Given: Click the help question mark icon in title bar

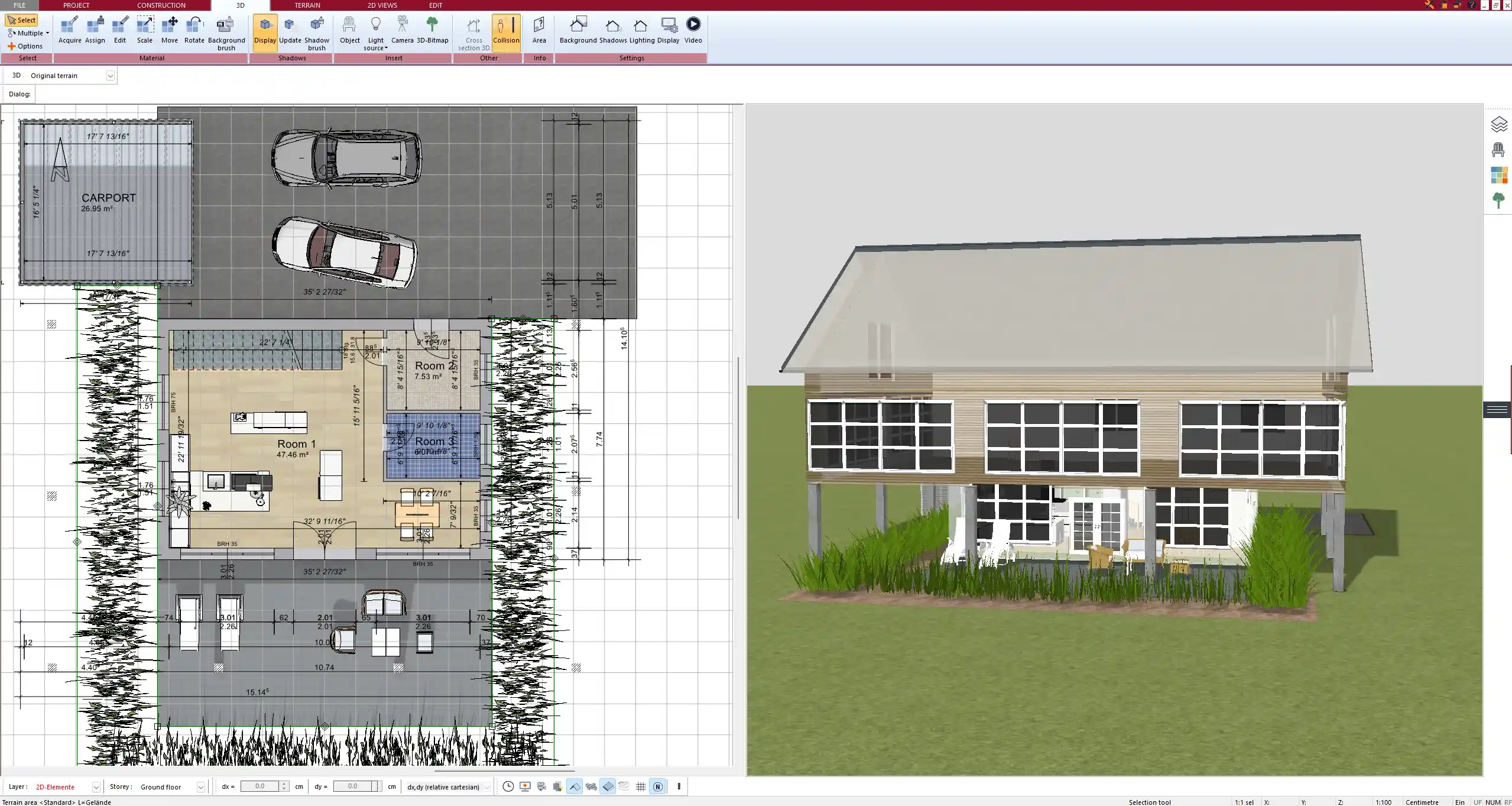Looking at the screenshot, I should coord(1472,5).
